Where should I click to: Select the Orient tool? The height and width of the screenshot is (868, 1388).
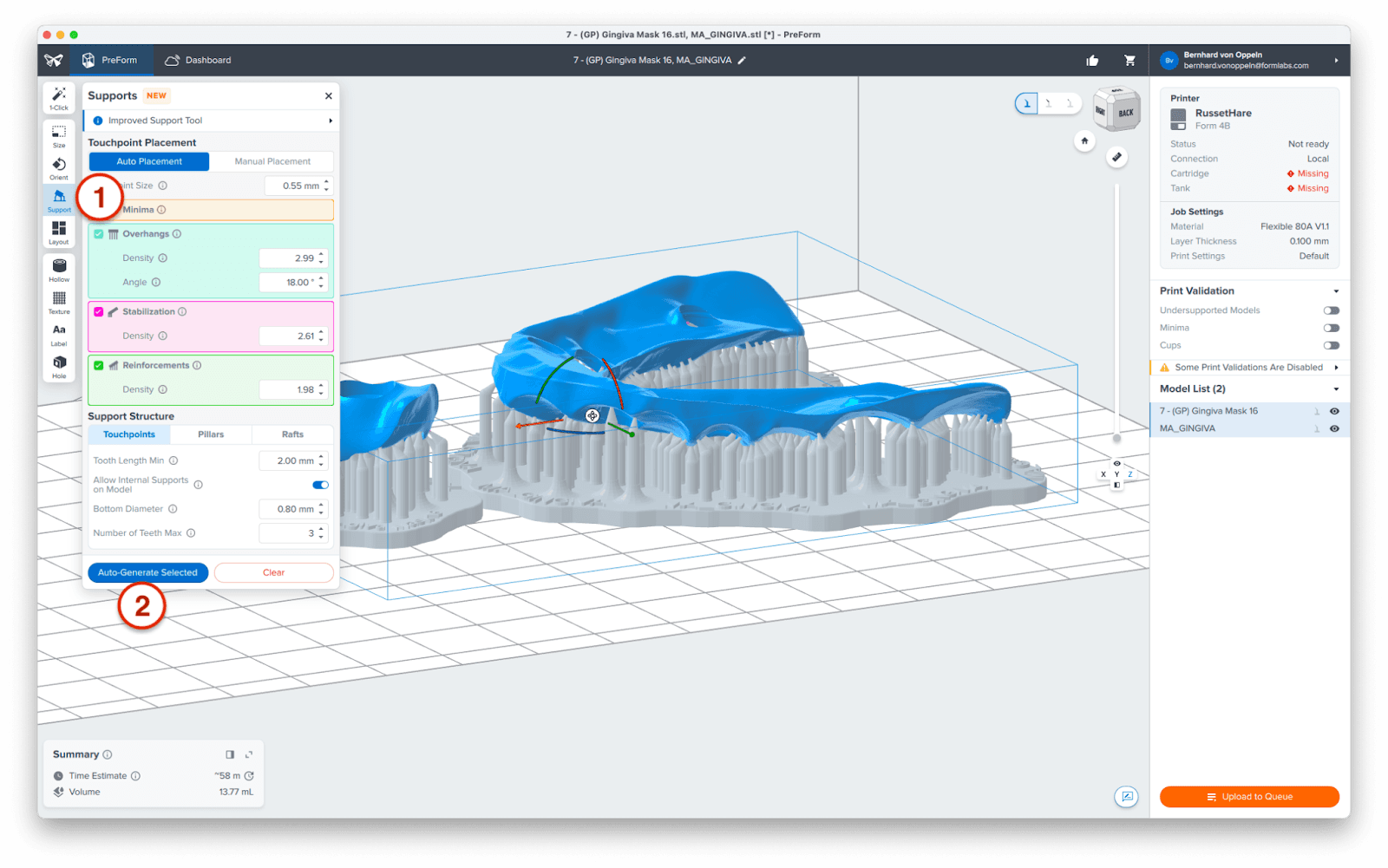58,166
